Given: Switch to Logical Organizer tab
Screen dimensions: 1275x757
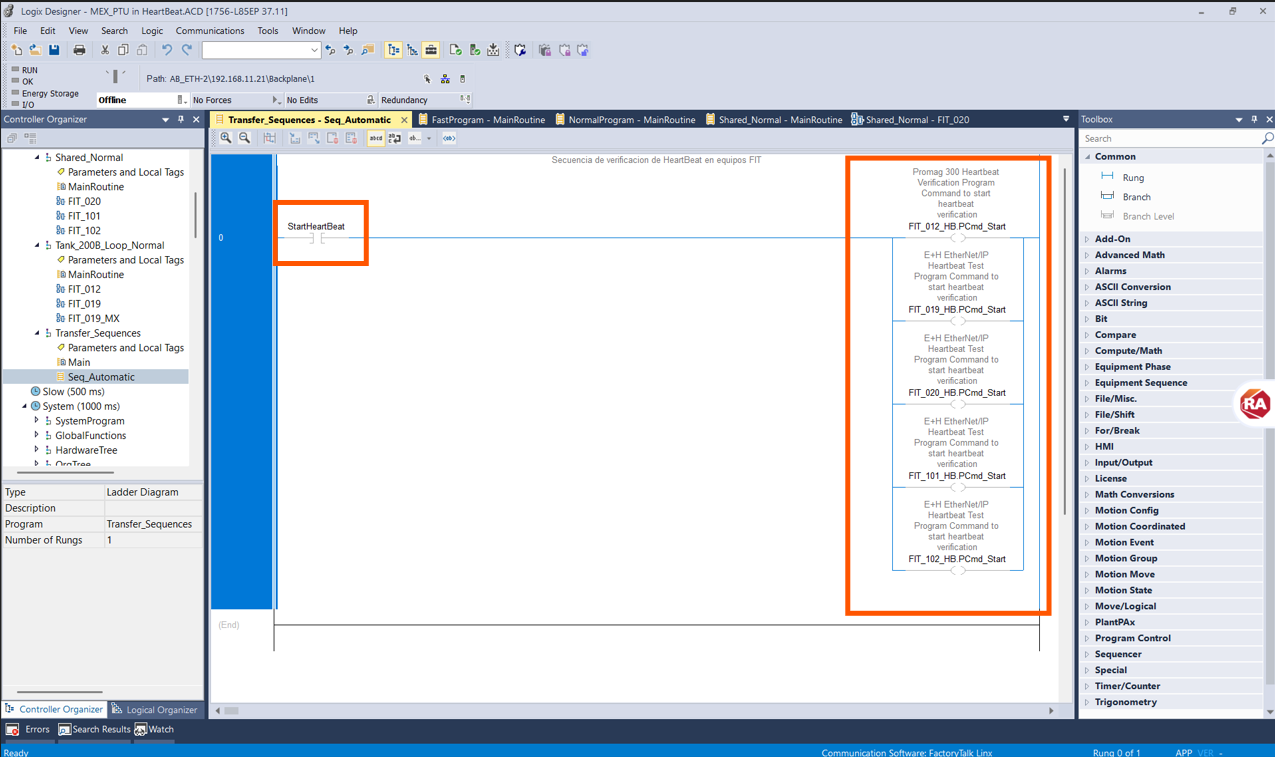Looking at the screenshot, I should (x=155, y=710).
